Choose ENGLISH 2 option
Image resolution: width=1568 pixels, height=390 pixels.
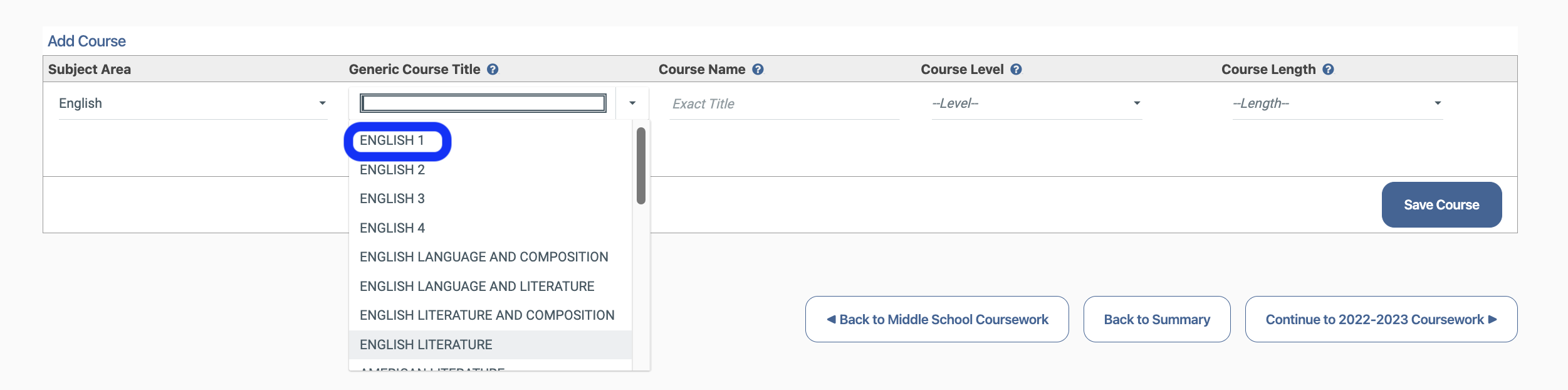point(392,170)
